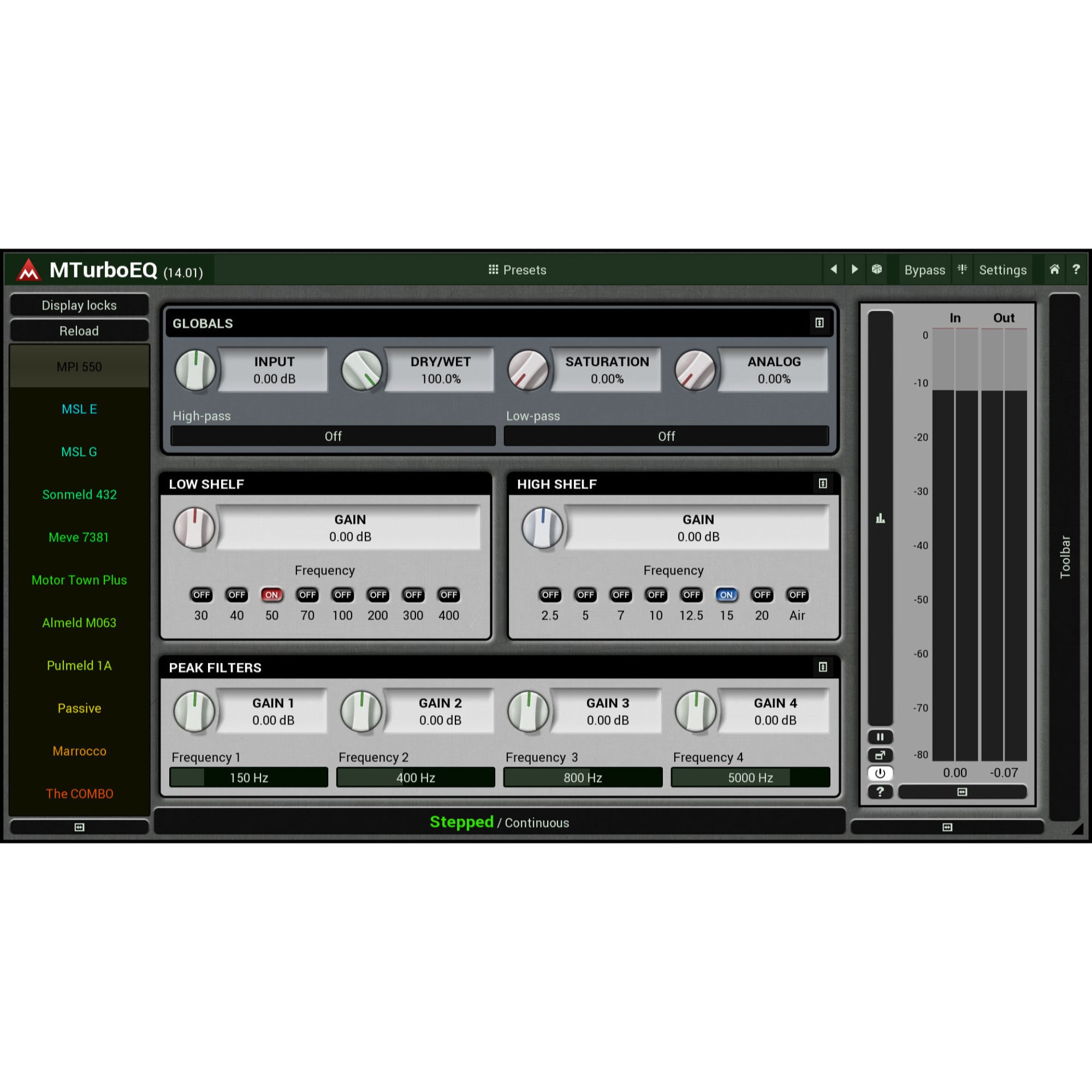Enable low shelf 400 Hz switch
Image resolution: width=1092 pixels, height=1092 pixels.
(449, 595)
